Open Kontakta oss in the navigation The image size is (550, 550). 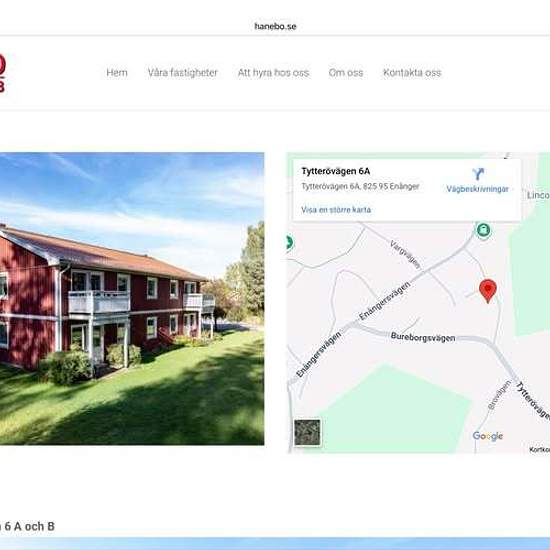412,73
